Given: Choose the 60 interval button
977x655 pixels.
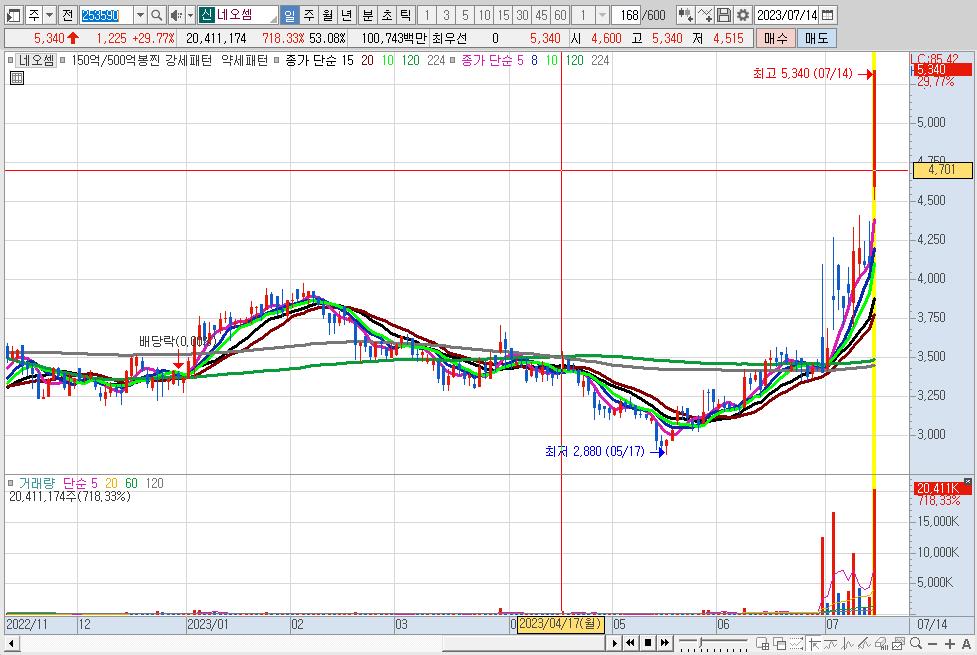Looking at the screenshot, I should coord(561,14).
